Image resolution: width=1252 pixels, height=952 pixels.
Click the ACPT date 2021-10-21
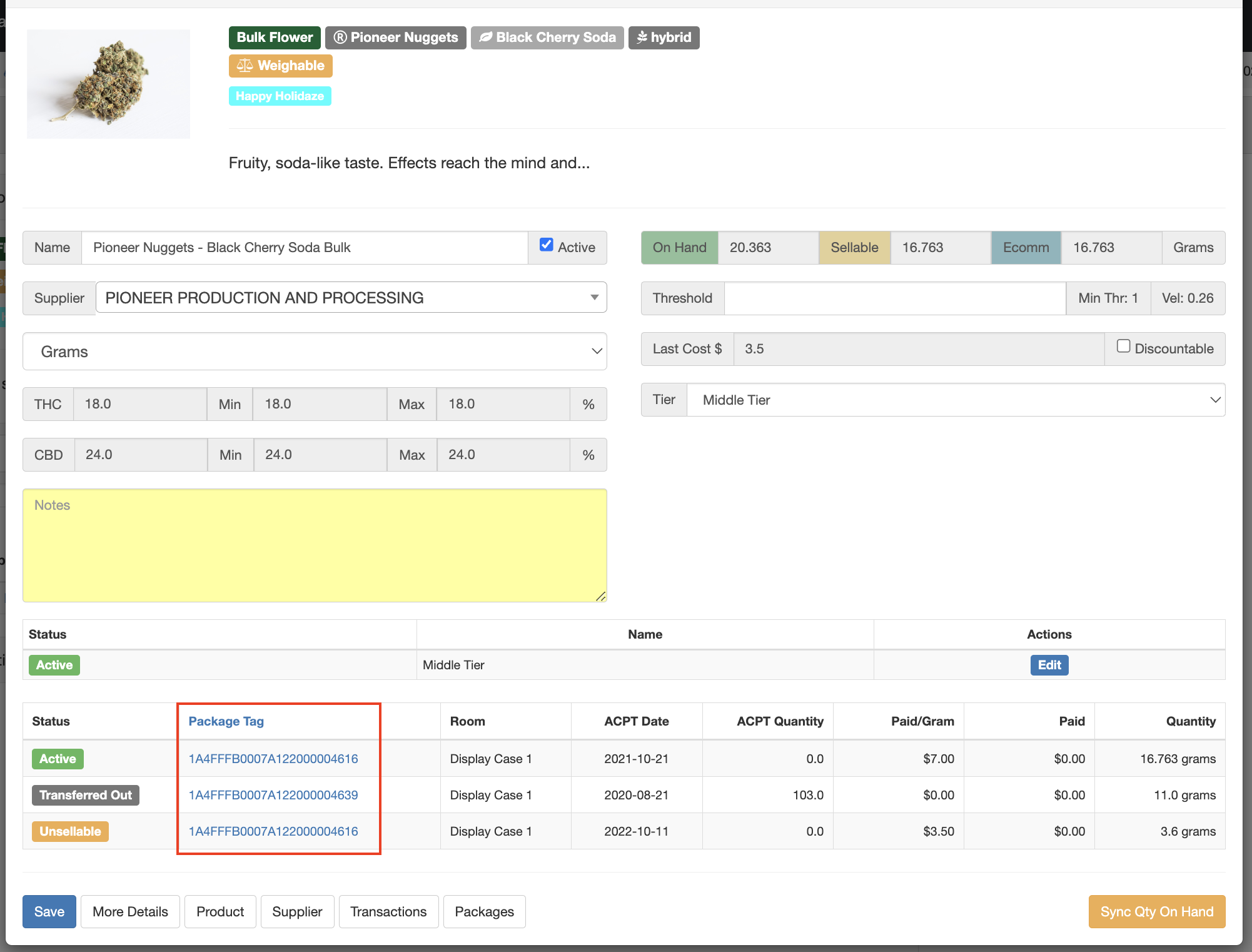[636, 759]
